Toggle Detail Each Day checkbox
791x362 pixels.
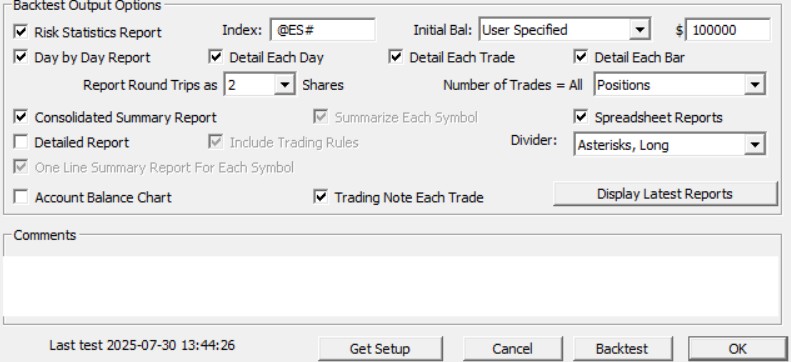[x=216, y=56]
